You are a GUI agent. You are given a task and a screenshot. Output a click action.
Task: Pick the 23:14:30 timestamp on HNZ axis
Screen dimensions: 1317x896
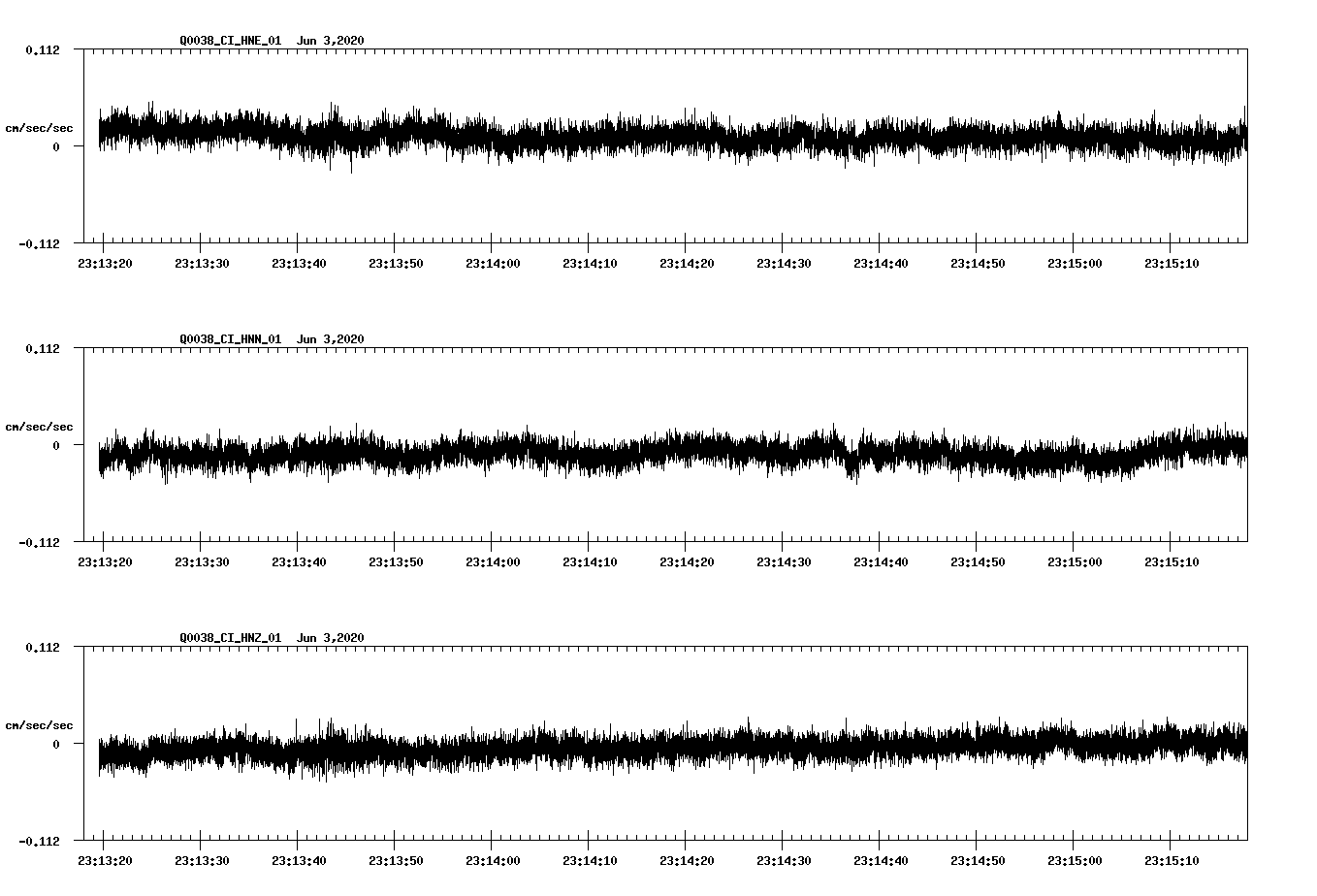(x=784, y=861)
